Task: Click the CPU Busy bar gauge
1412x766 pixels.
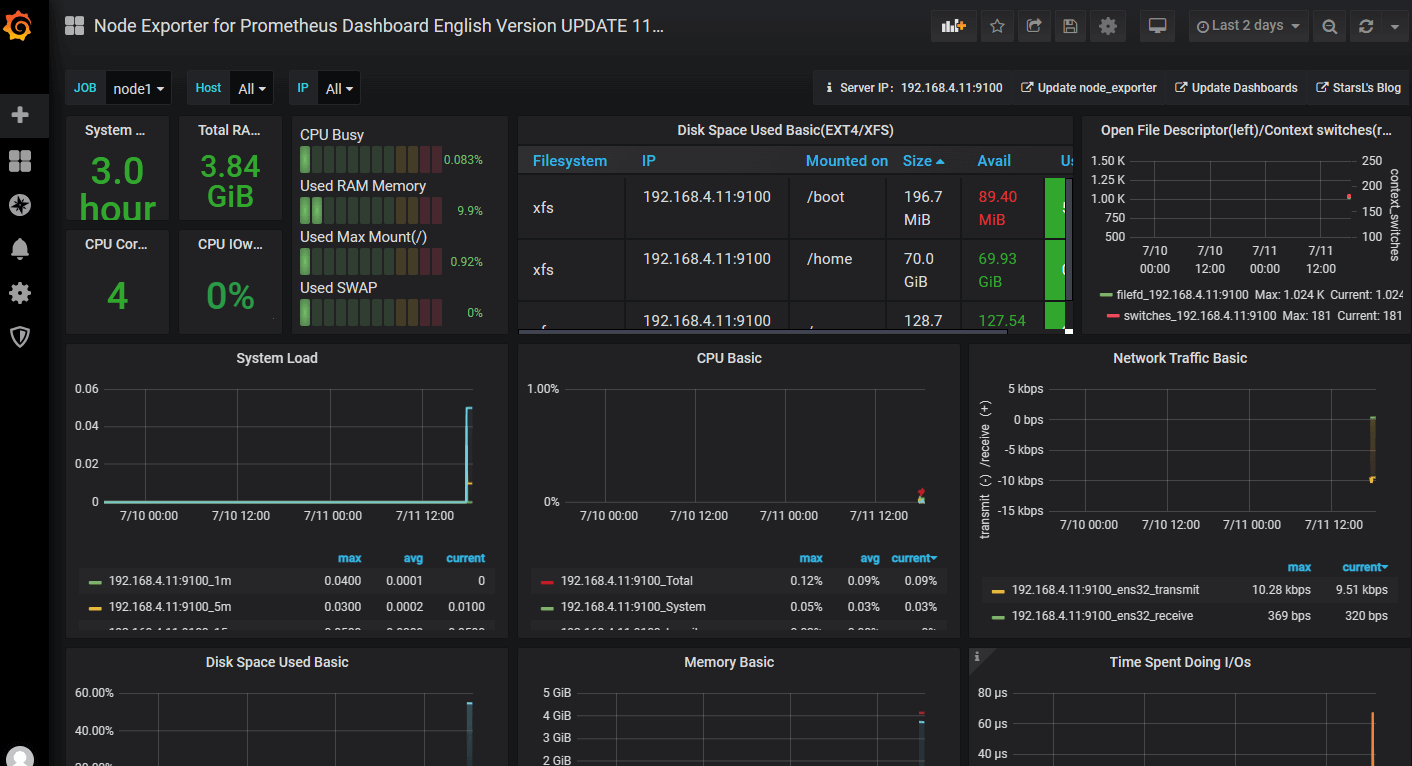Action: [371, 160]
